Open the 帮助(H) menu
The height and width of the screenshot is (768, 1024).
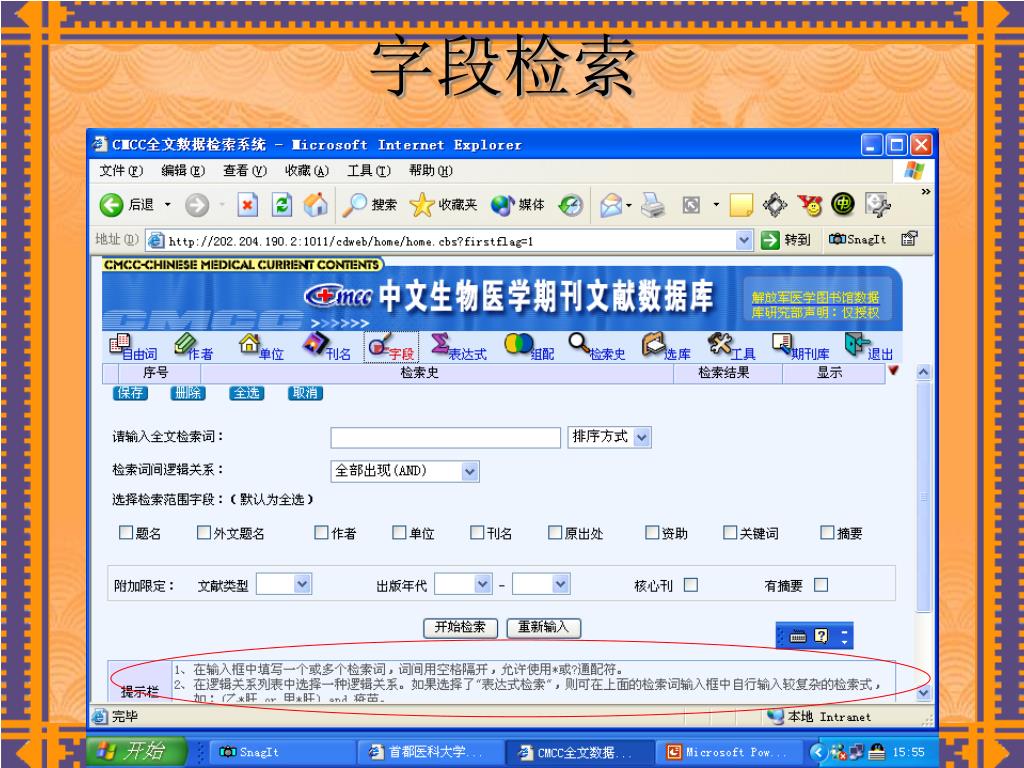point(431,171)
